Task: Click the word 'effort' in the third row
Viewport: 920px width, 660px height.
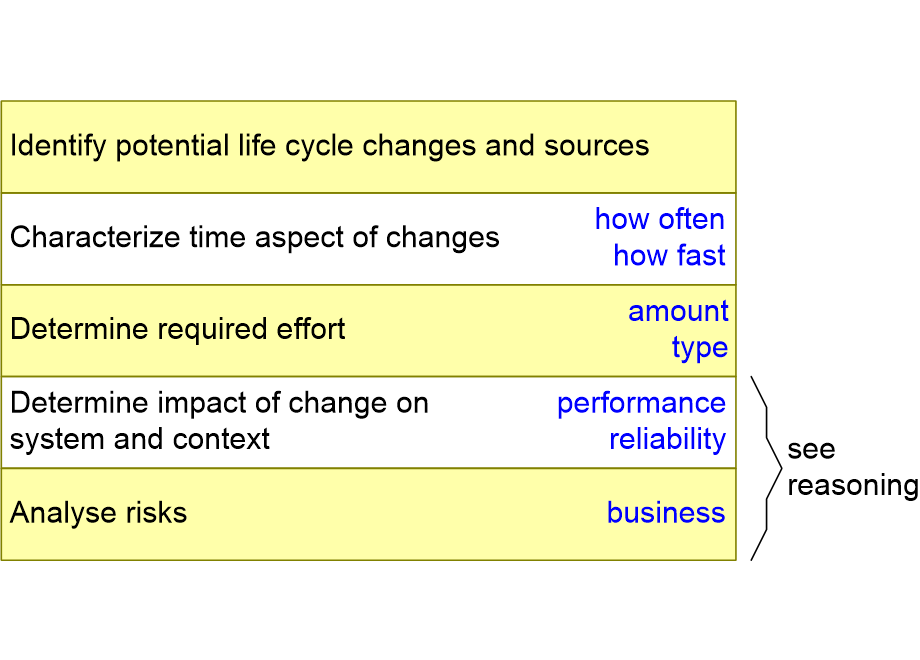Action: 310,329
